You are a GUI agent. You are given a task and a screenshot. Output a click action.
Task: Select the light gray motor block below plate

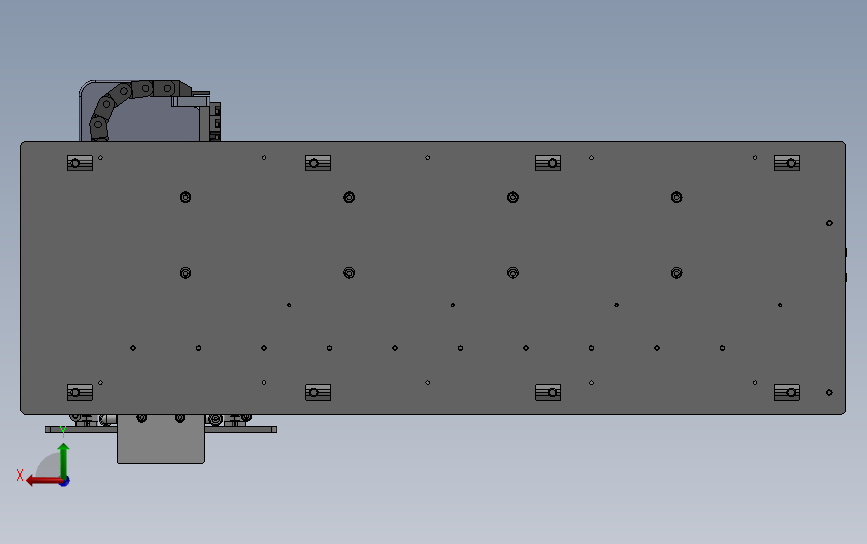click(161, 439)
